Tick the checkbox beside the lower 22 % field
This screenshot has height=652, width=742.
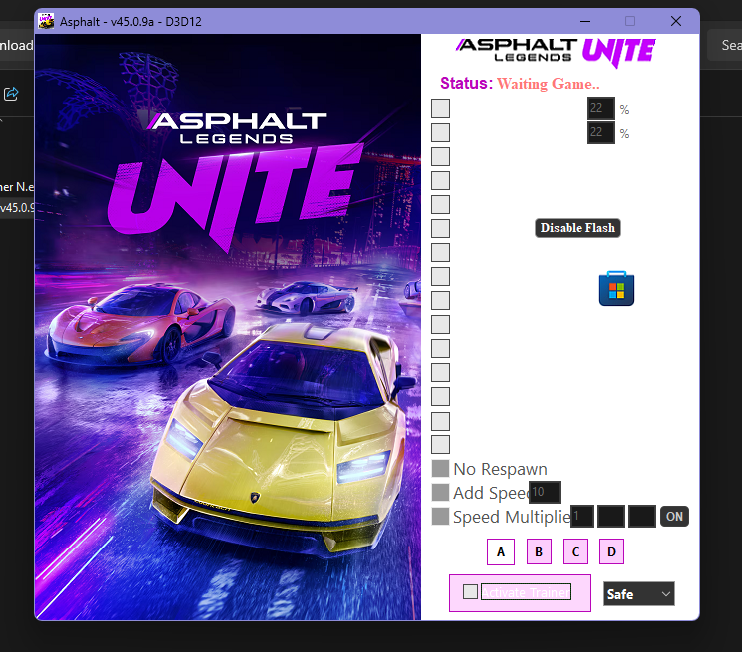pos(440,132)
